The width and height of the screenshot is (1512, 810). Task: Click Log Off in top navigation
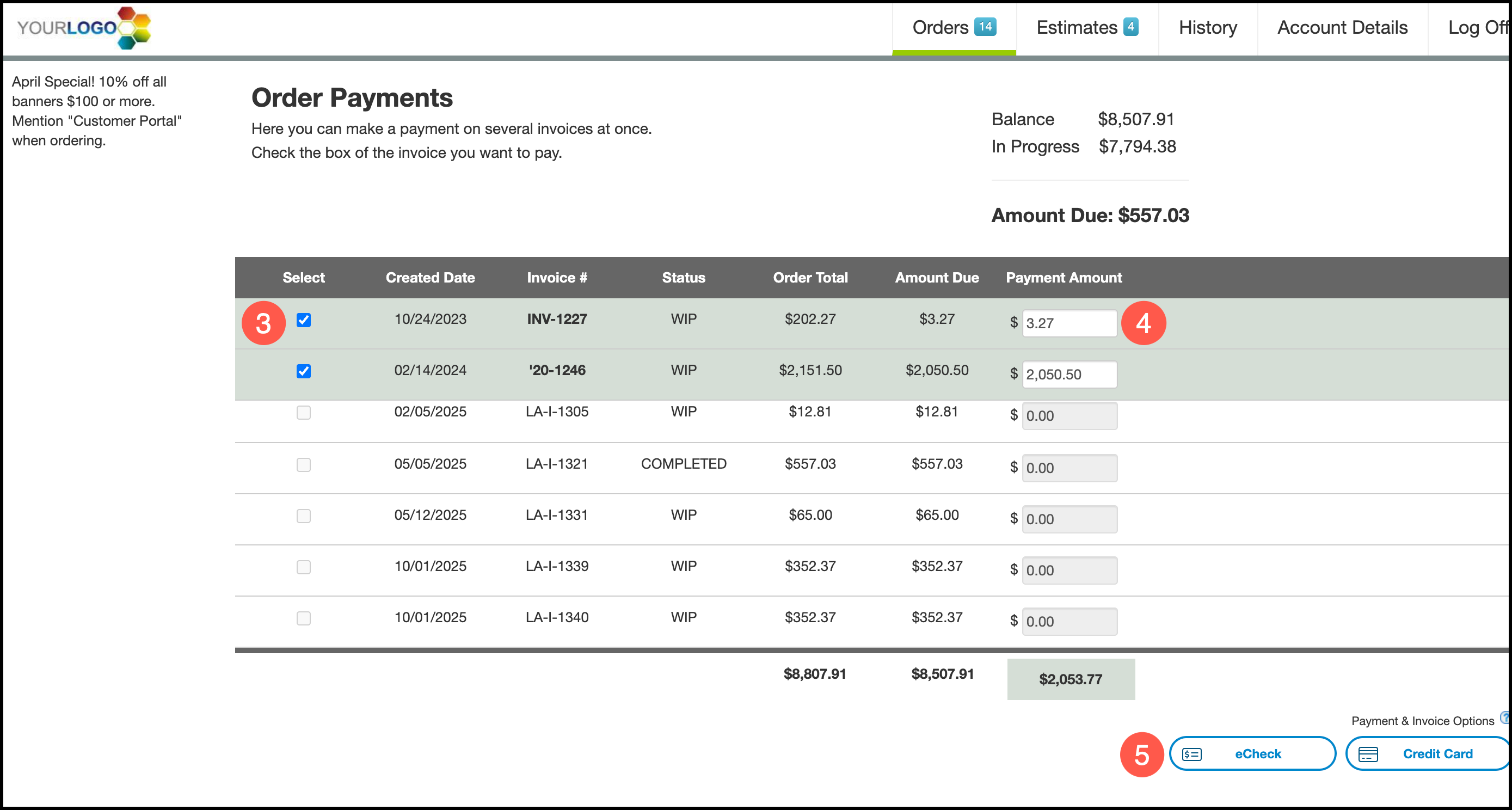[x=1476, y=28]
